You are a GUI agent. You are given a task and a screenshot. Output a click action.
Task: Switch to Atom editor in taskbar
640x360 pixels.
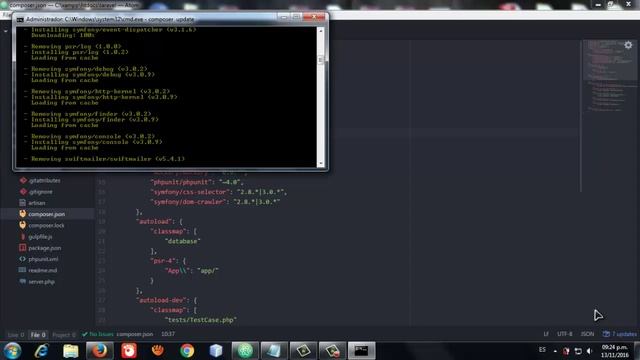245,351
